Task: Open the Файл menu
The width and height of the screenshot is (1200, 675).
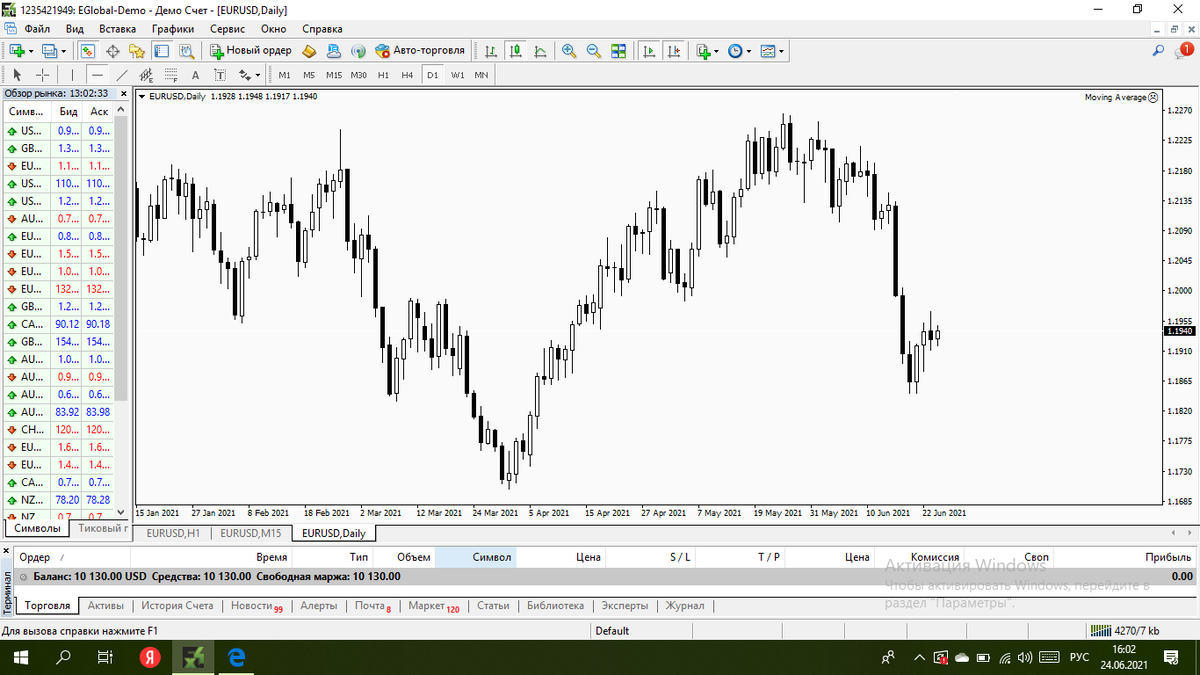Action: 38,29
